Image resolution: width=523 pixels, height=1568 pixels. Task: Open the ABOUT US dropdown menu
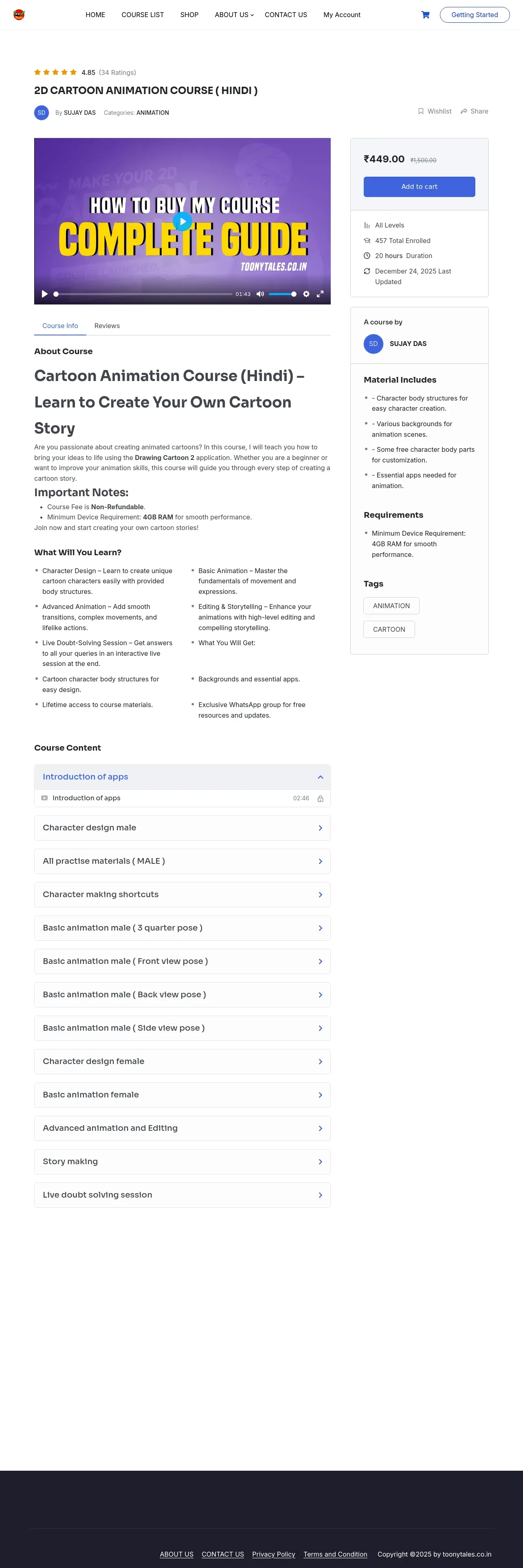(234, 15)
